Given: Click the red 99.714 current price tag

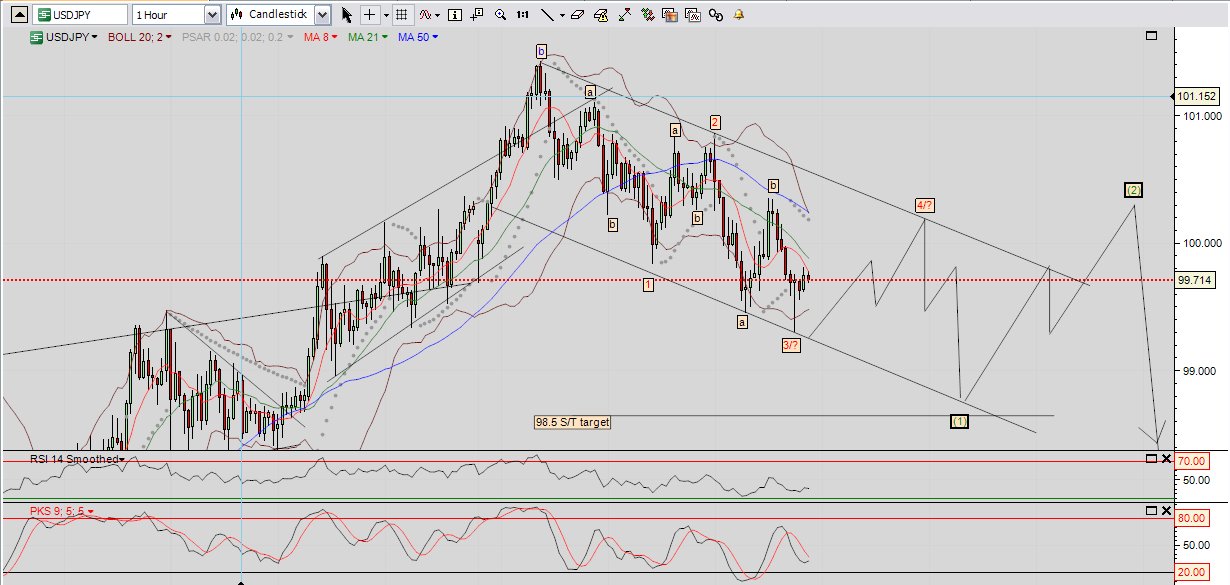Looking at the screenshot, I should click(x=1197, y=280).
